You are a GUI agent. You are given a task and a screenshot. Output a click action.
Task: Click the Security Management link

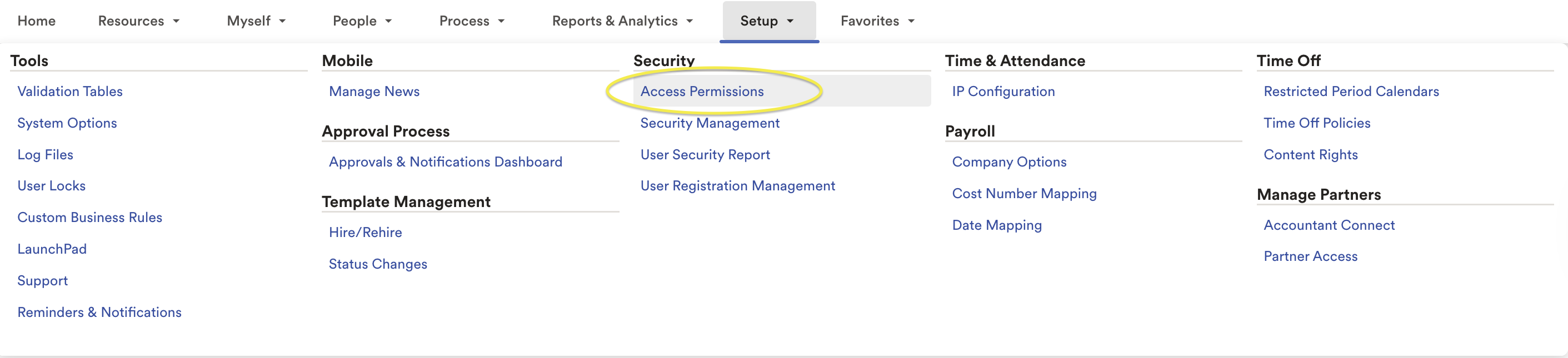(710, 123)
